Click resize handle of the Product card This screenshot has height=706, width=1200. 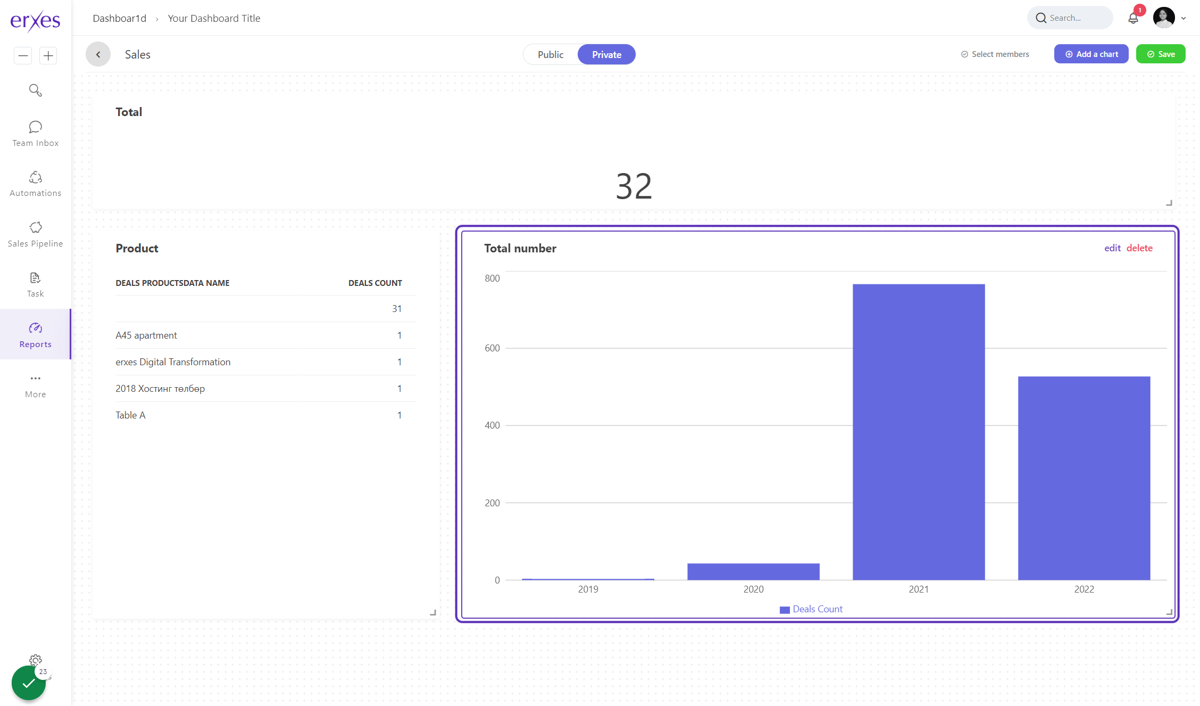pos(433,612)
